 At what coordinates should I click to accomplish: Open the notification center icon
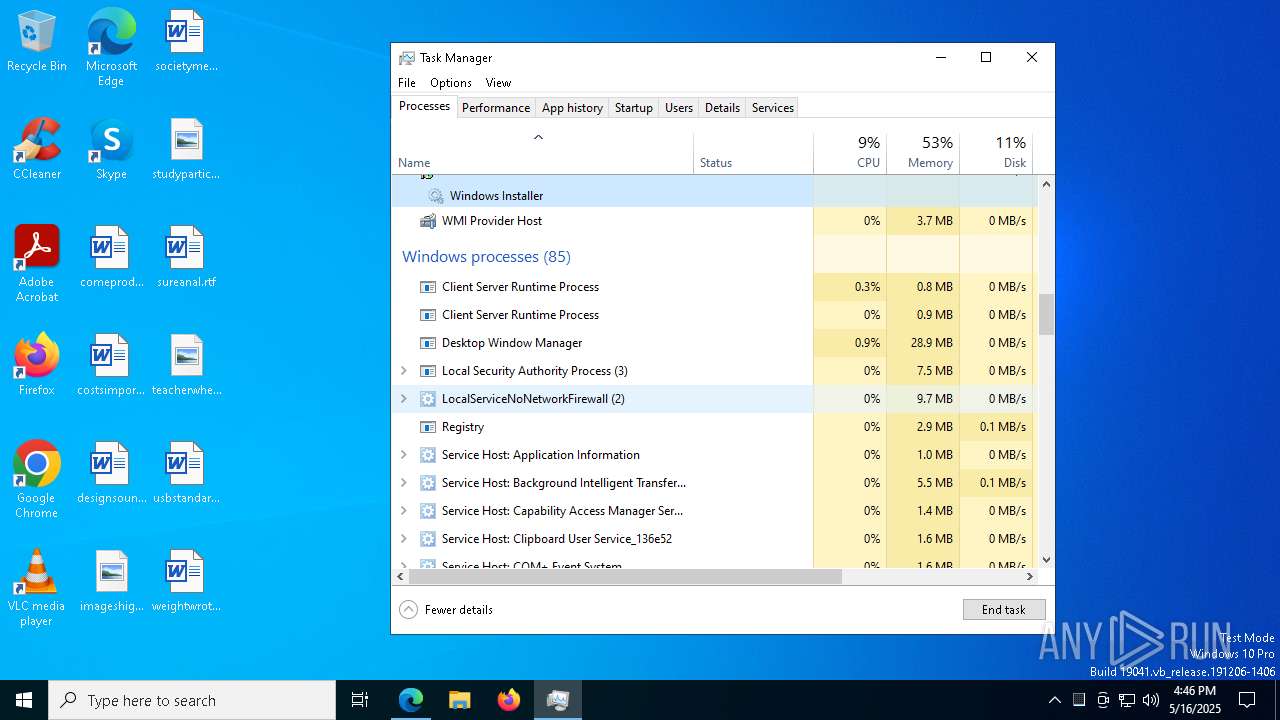click(1247, 700)
